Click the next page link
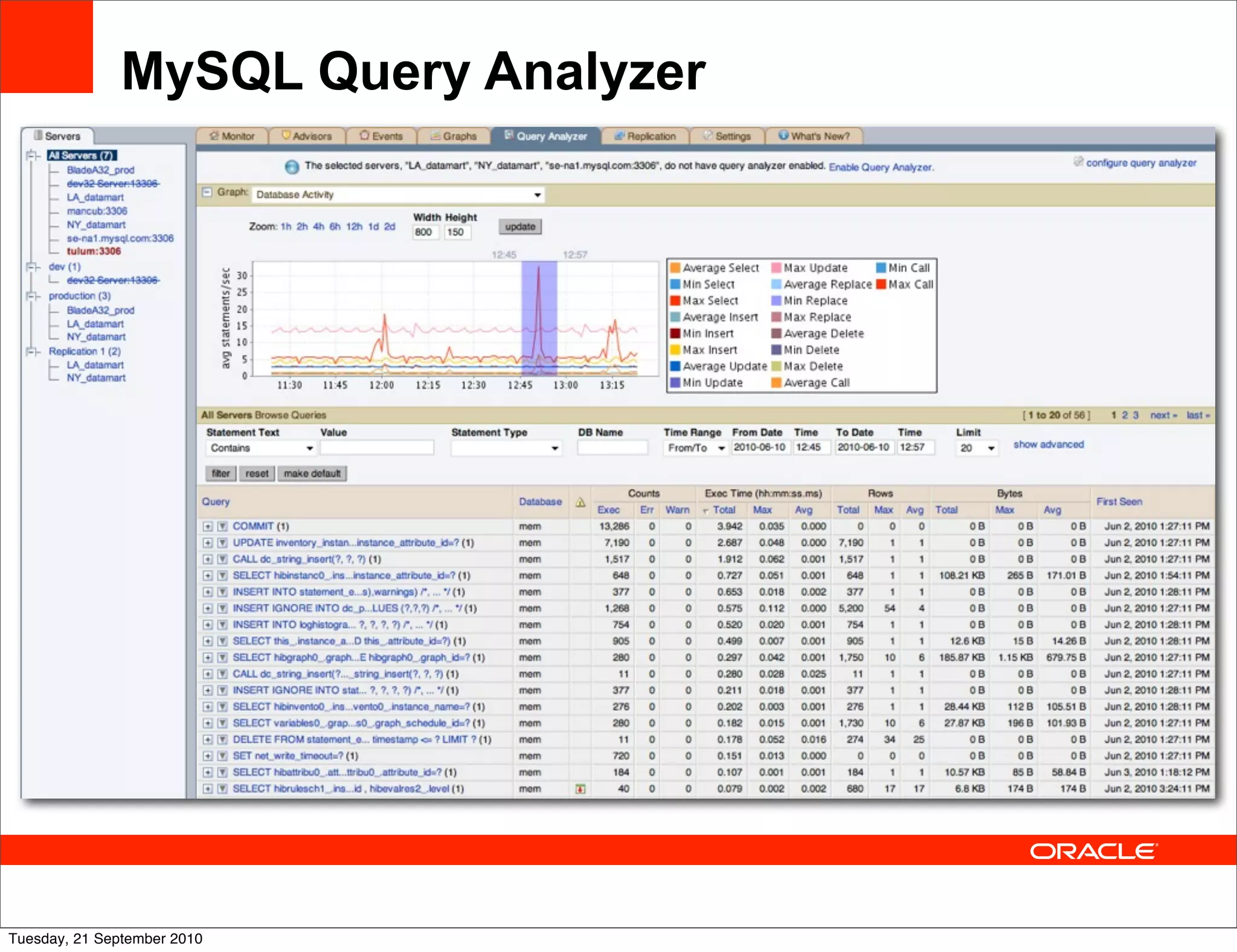Image resolution: width=1237 pixels, height=952 pixels. pos(1163,415)
